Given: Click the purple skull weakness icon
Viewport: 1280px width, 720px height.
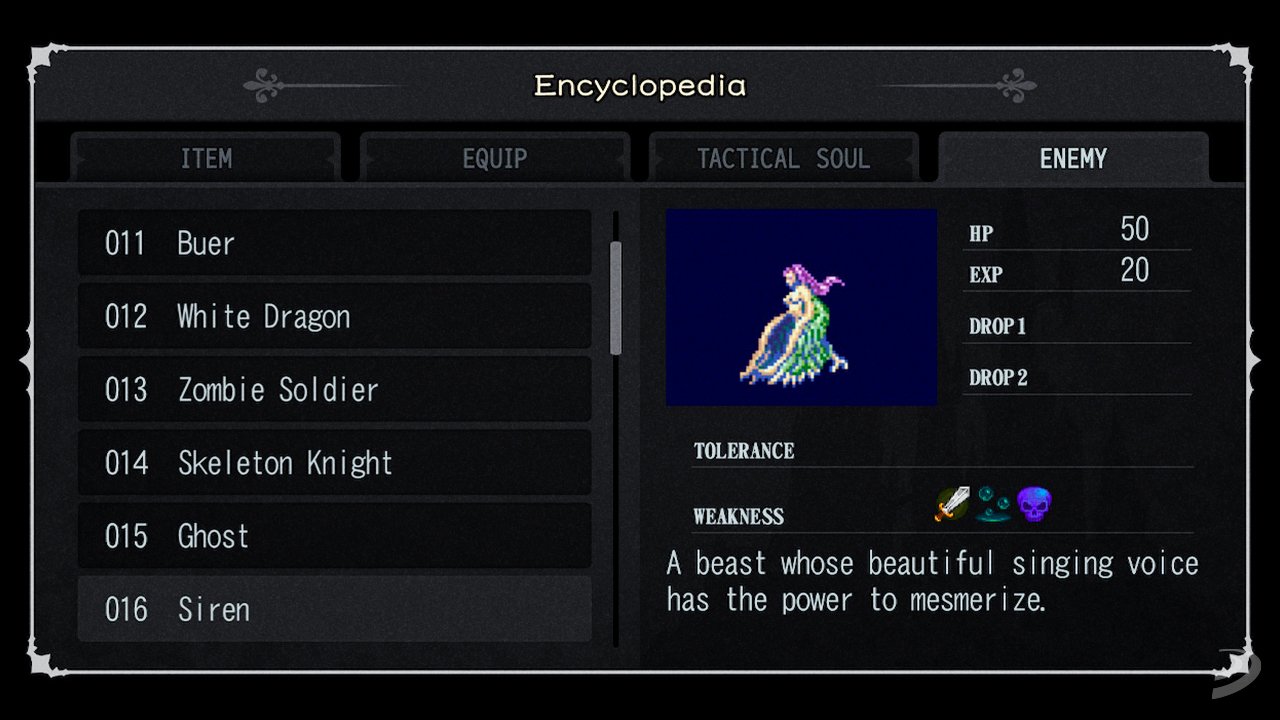Looking at the screenshot, I should pyautogui.click(x=1035, y=504).
